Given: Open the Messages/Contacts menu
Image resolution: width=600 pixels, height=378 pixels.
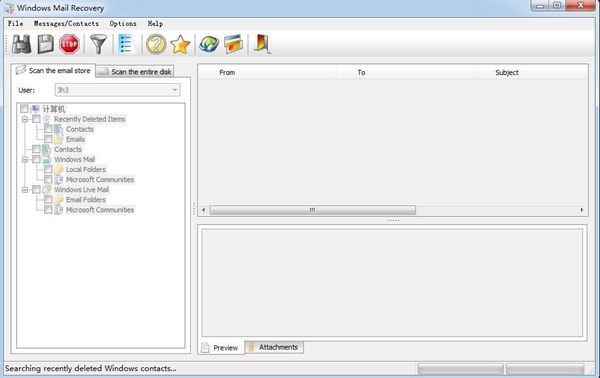Looking at the screenshot, I should tap(66, 24).
